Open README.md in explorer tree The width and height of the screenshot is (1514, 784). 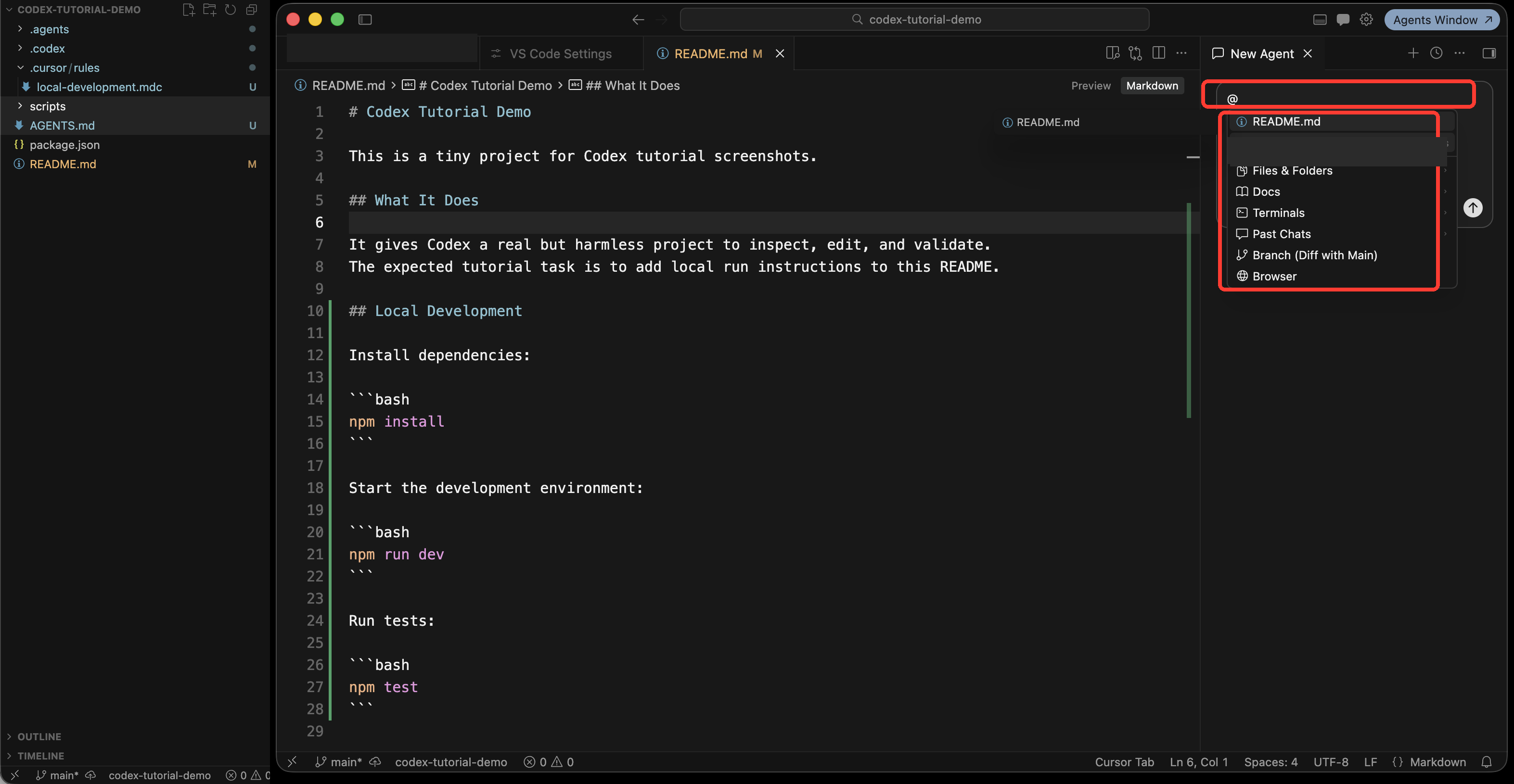(134, 164)
